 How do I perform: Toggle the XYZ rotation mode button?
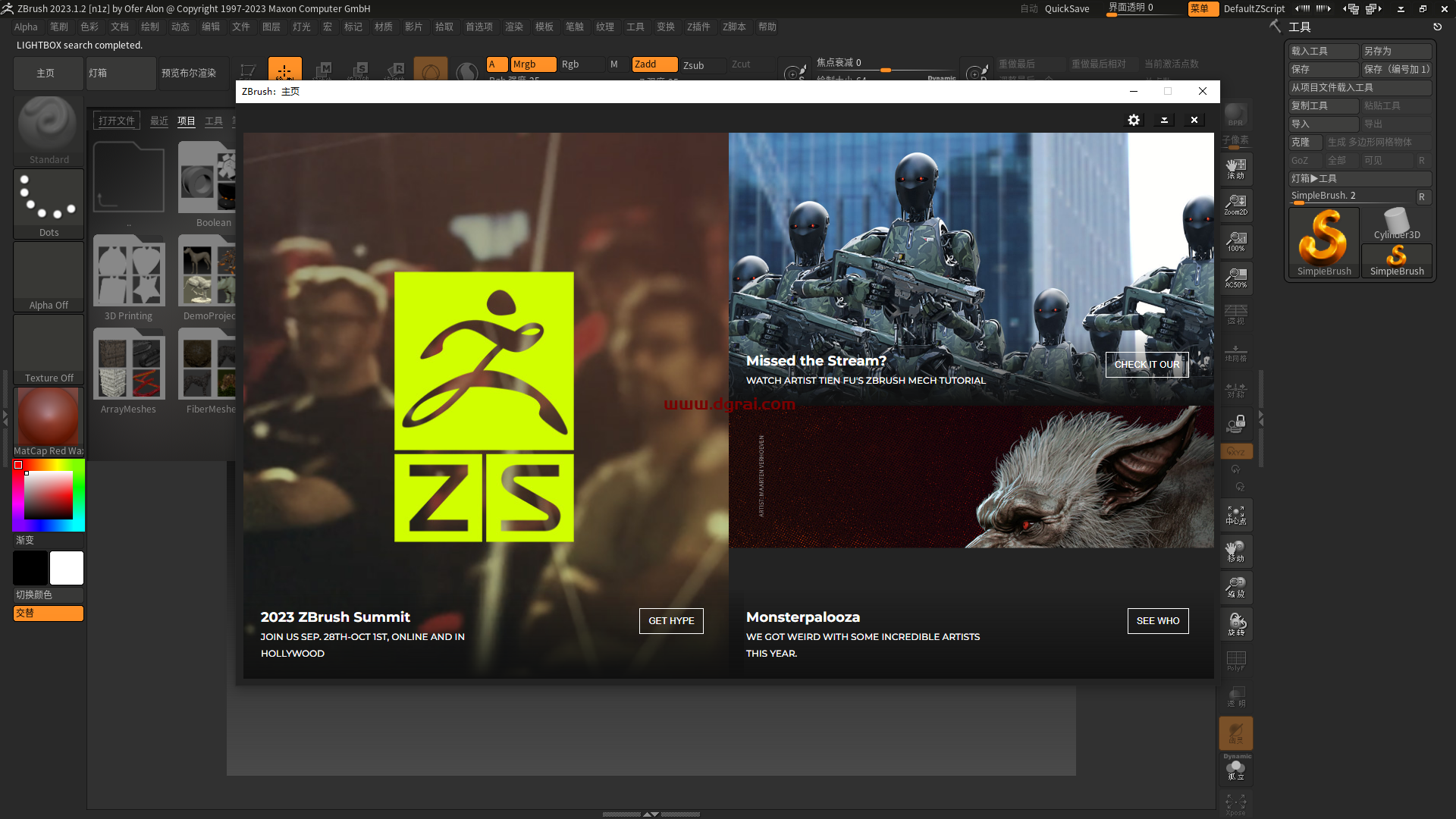pyautogui.click(x=1236, y=451)
